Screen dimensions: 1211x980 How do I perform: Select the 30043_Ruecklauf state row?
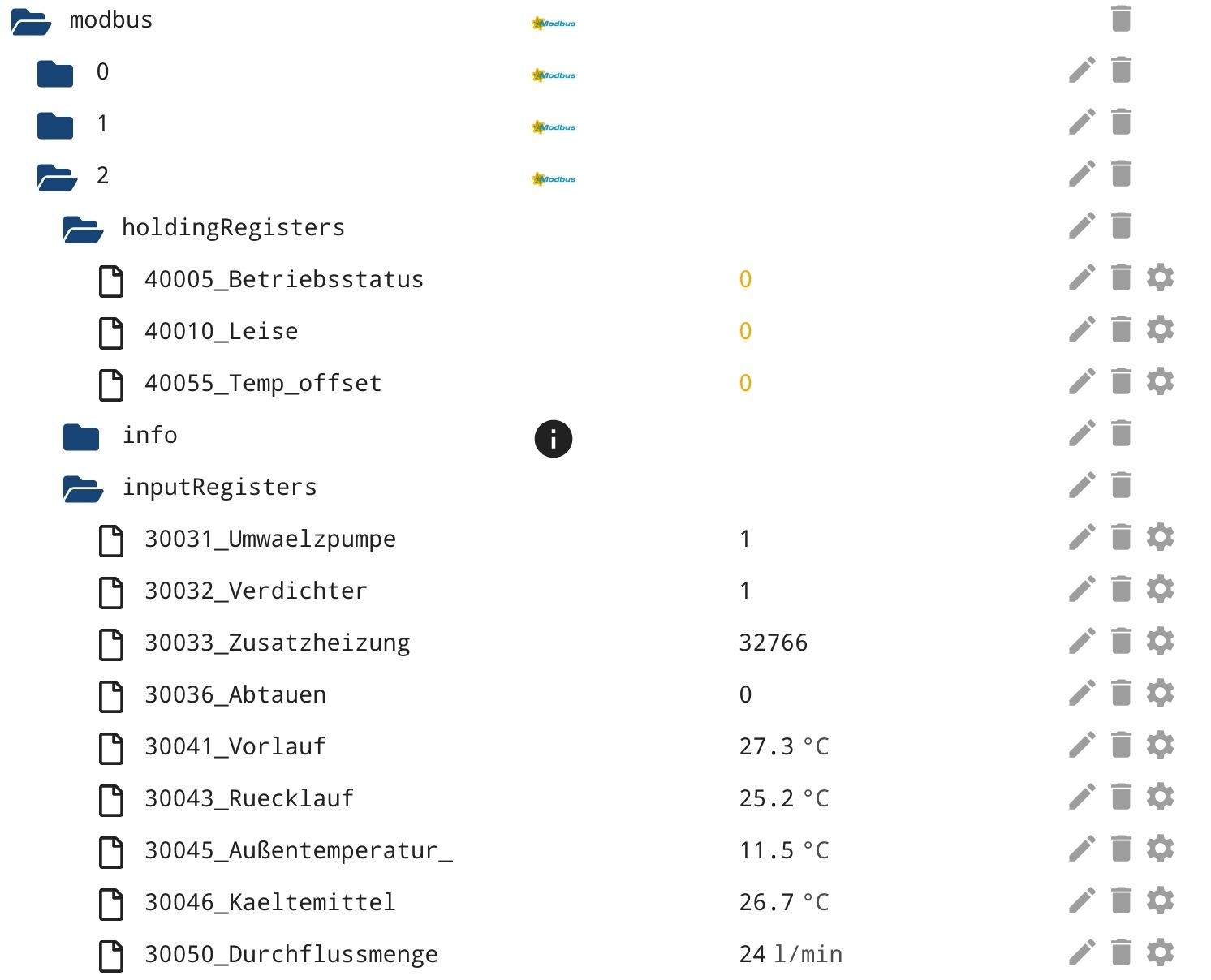coord(248,798)
